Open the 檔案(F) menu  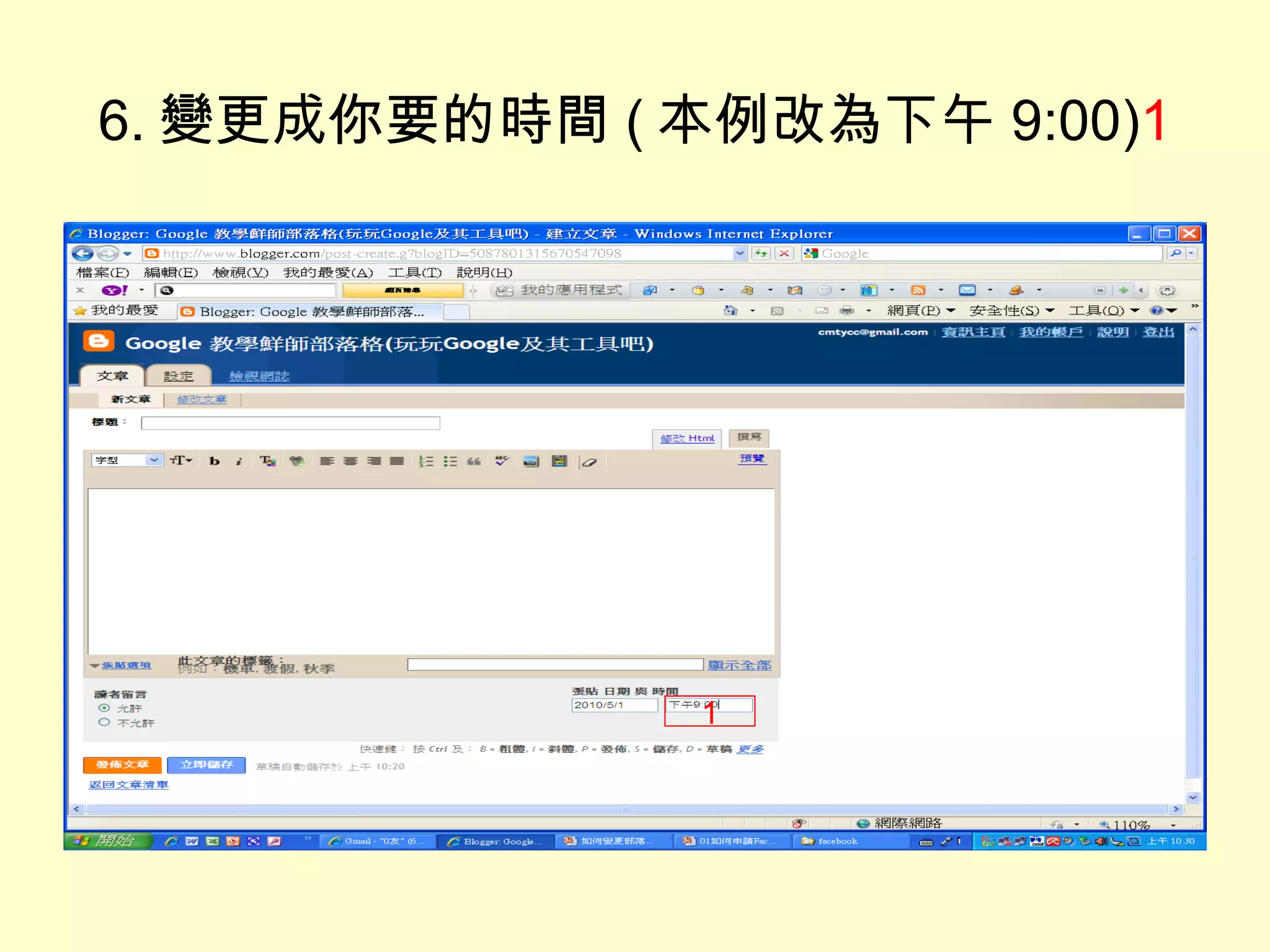(102, 273)
